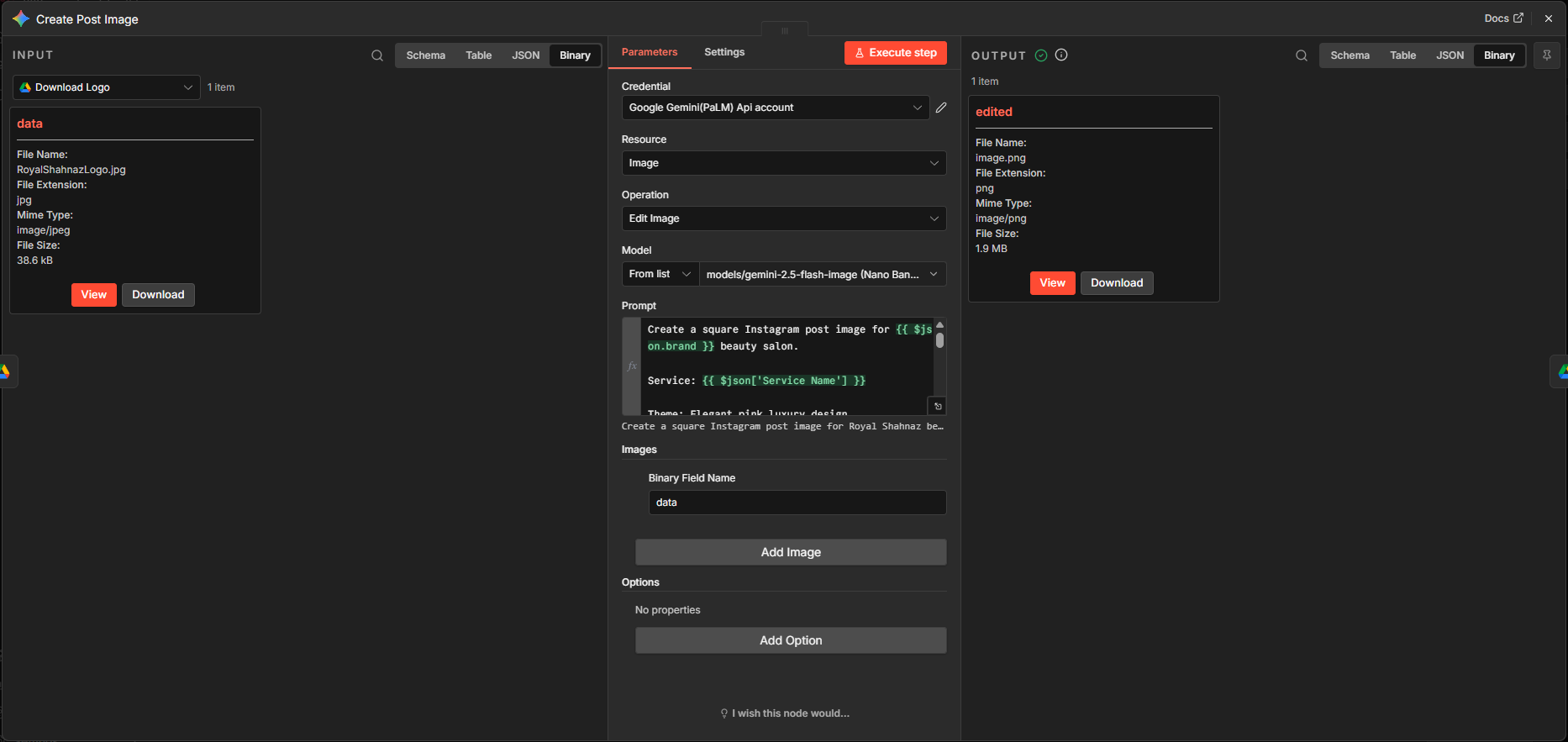Switch input view to JSON
Image resolution: width=1568 pixels, height=742 pixels.
pos(526,55)
